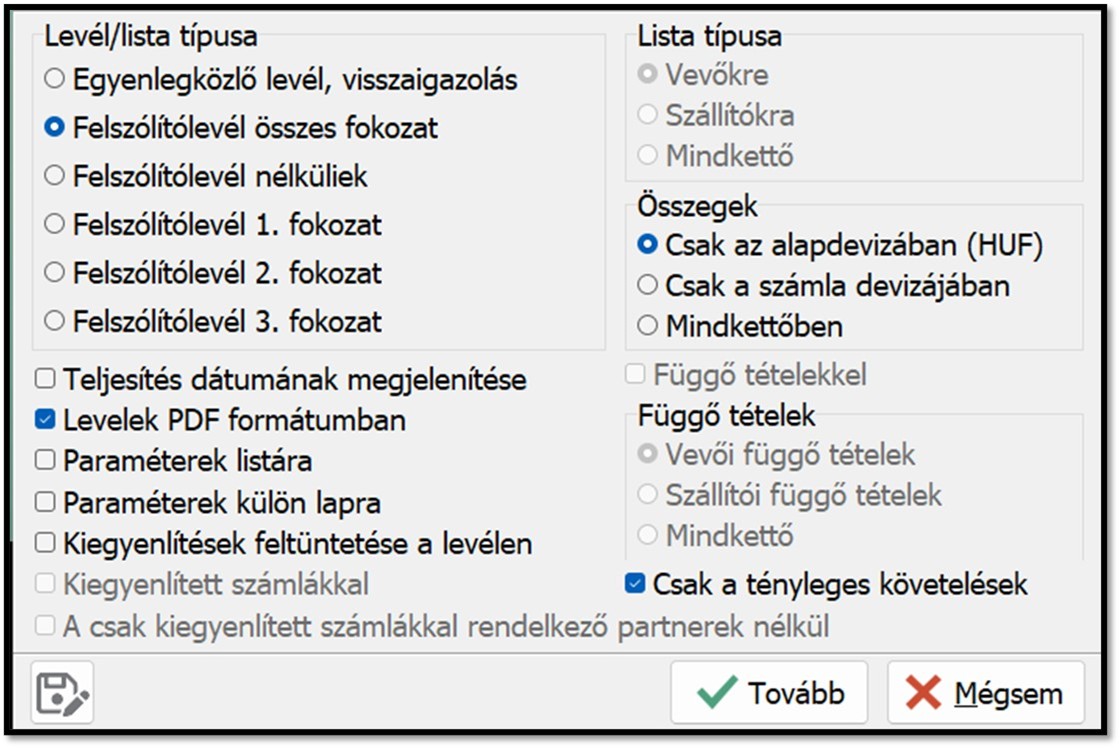Select Egyenlegközlő levél, visszaigazolás option

(x=55, y=78)
